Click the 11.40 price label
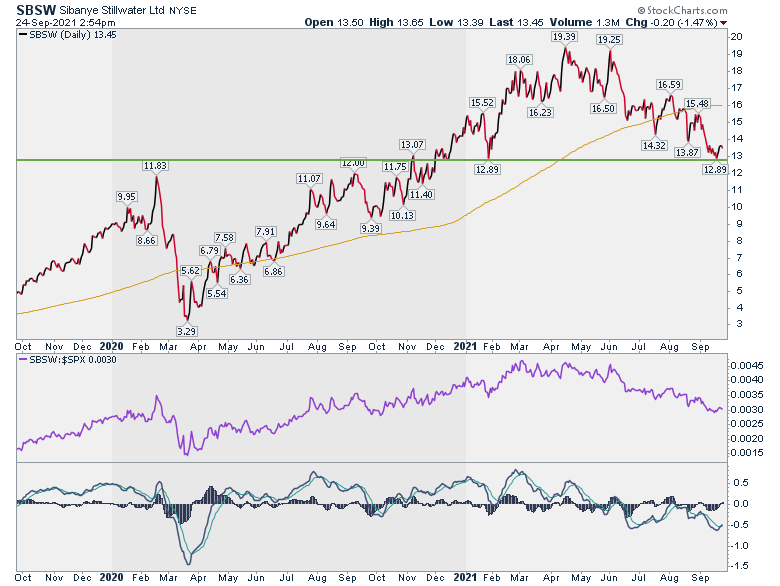 pyautogui.click(x=421, y=195)
